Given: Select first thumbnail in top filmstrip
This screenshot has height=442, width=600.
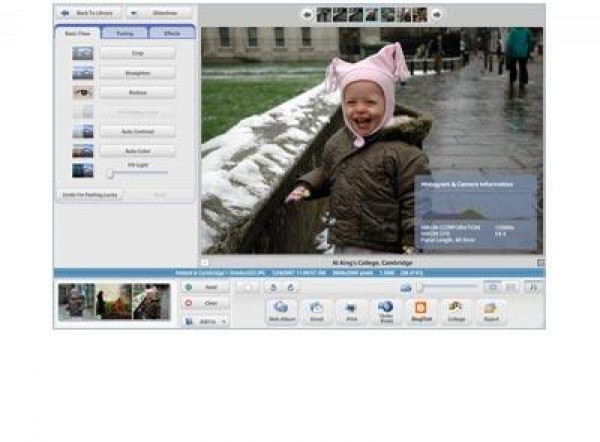Looking at the screenshot, I should click(x=324, y=14).
